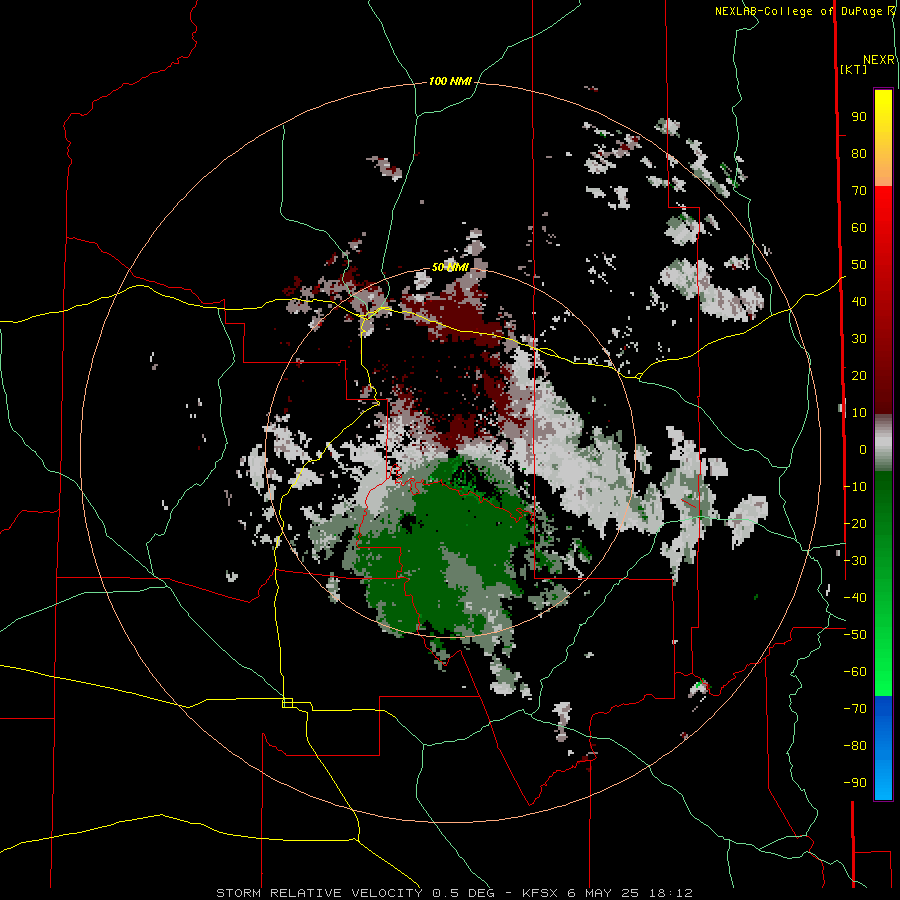Click the "18:12" timestamp in the caption

click(x=670, y=893)
